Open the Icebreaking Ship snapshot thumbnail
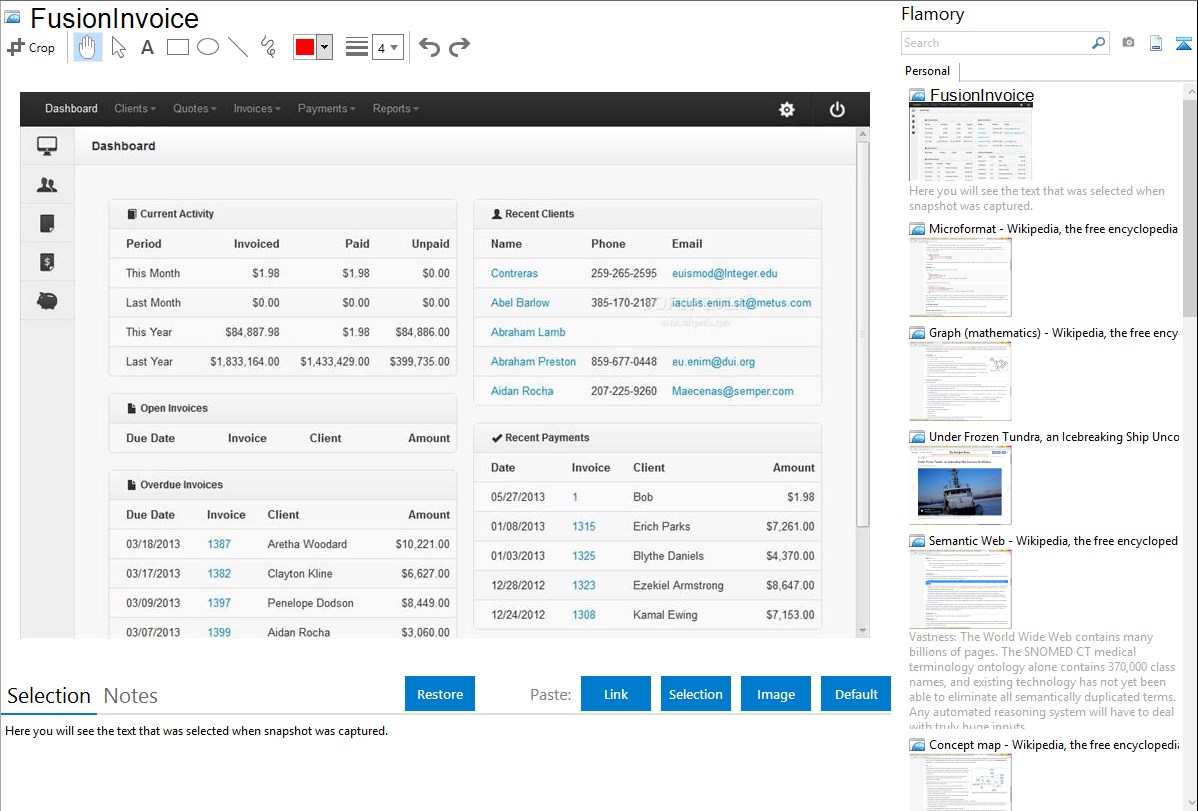Screen dimensions: 1198x811 960,485
